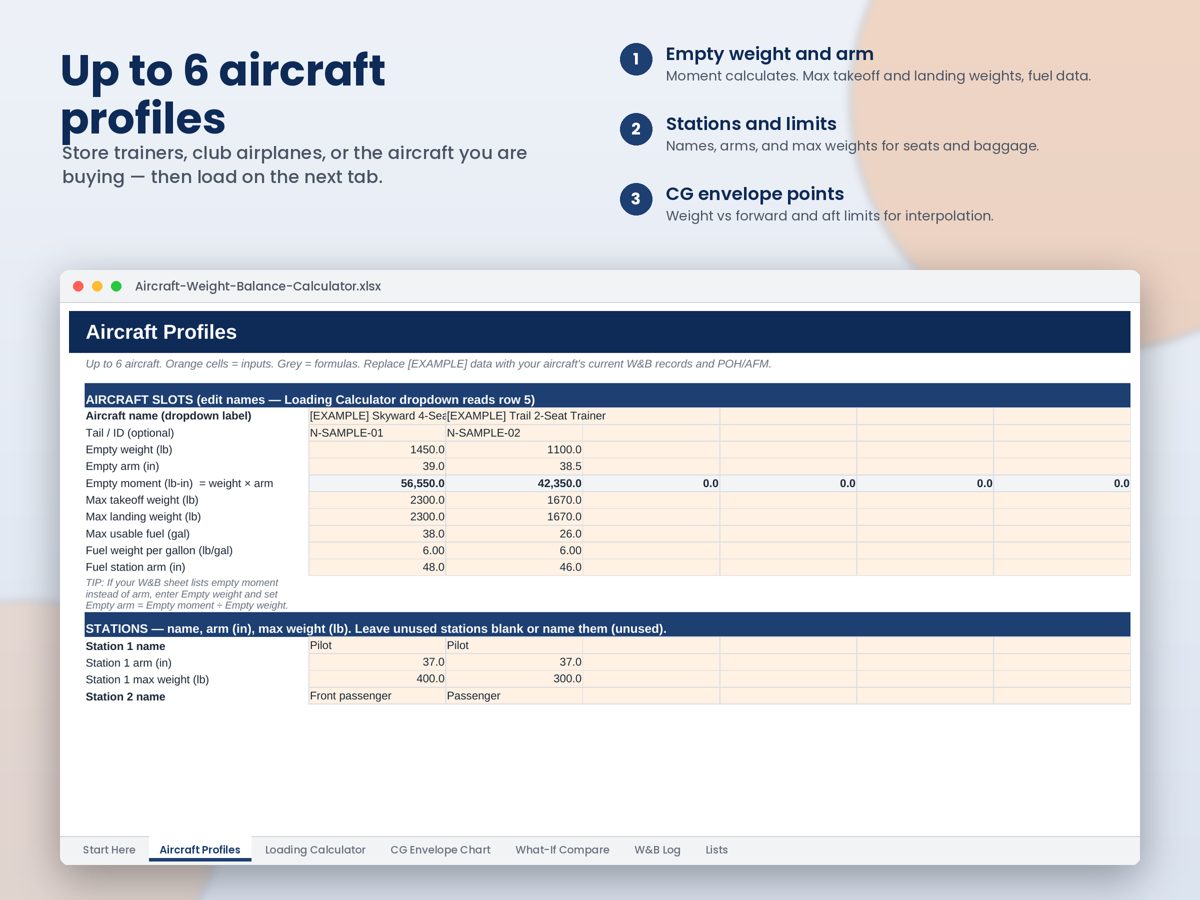Click Station 1 max weight cell 300.0

[514, 679]
